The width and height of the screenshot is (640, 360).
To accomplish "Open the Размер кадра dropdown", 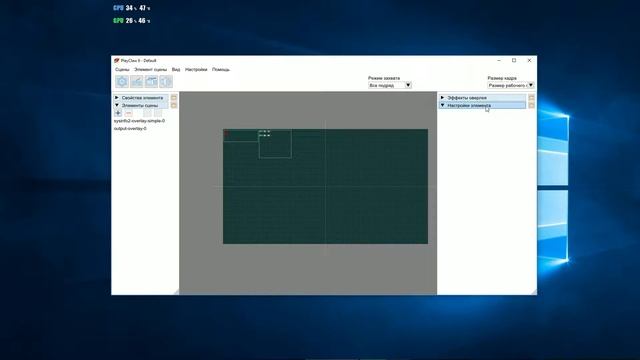I will 511,85.
